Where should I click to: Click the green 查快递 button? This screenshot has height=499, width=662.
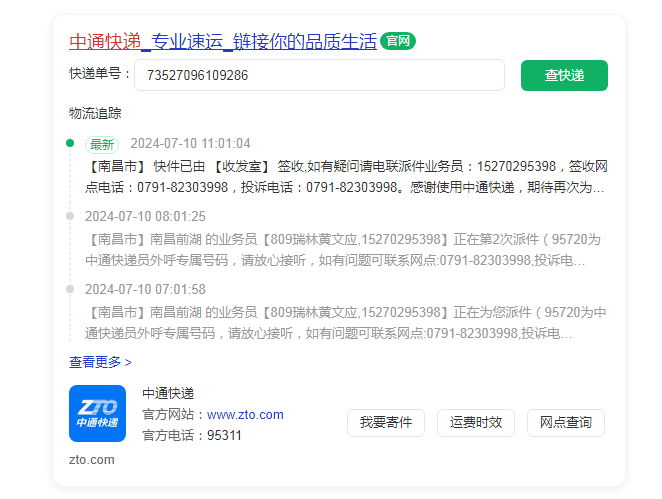(x=564, y=76)
